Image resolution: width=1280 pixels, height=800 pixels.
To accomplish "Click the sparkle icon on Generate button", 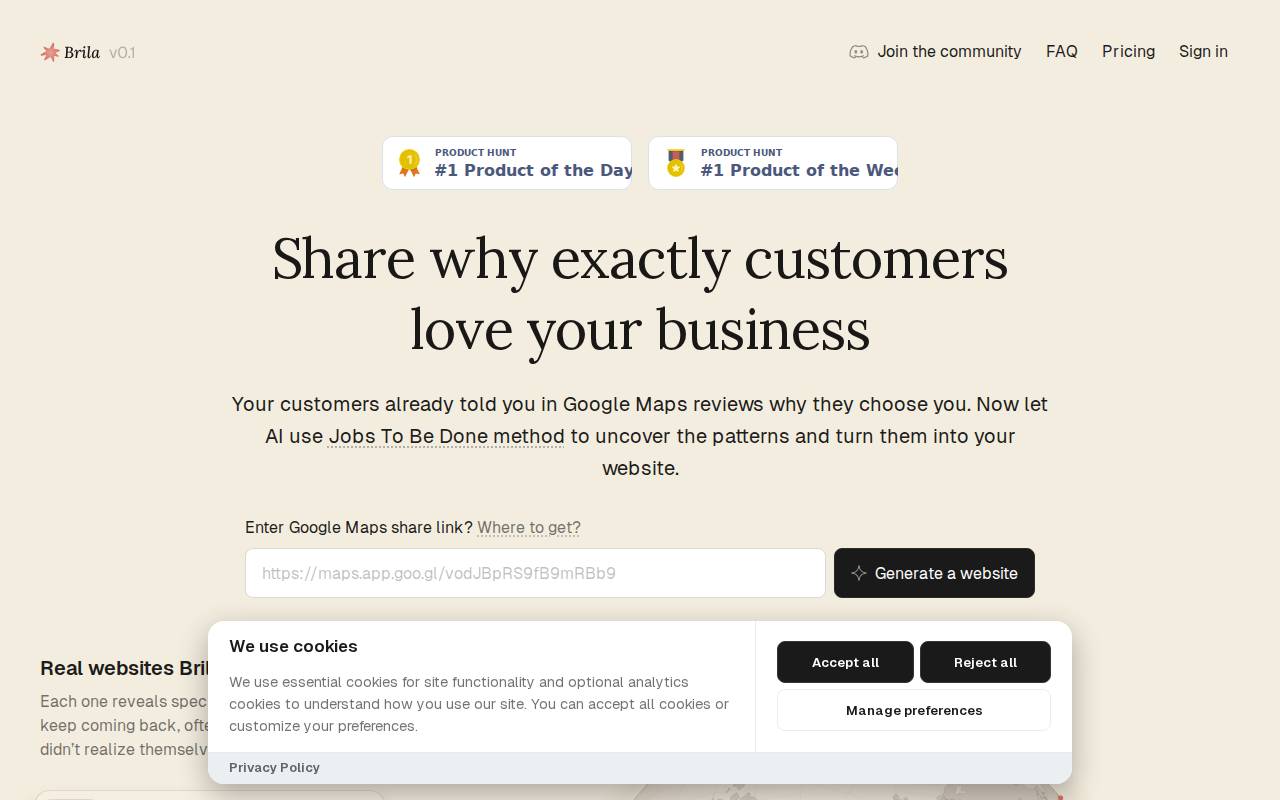I will pyautogui.click(x=859, y=573).
